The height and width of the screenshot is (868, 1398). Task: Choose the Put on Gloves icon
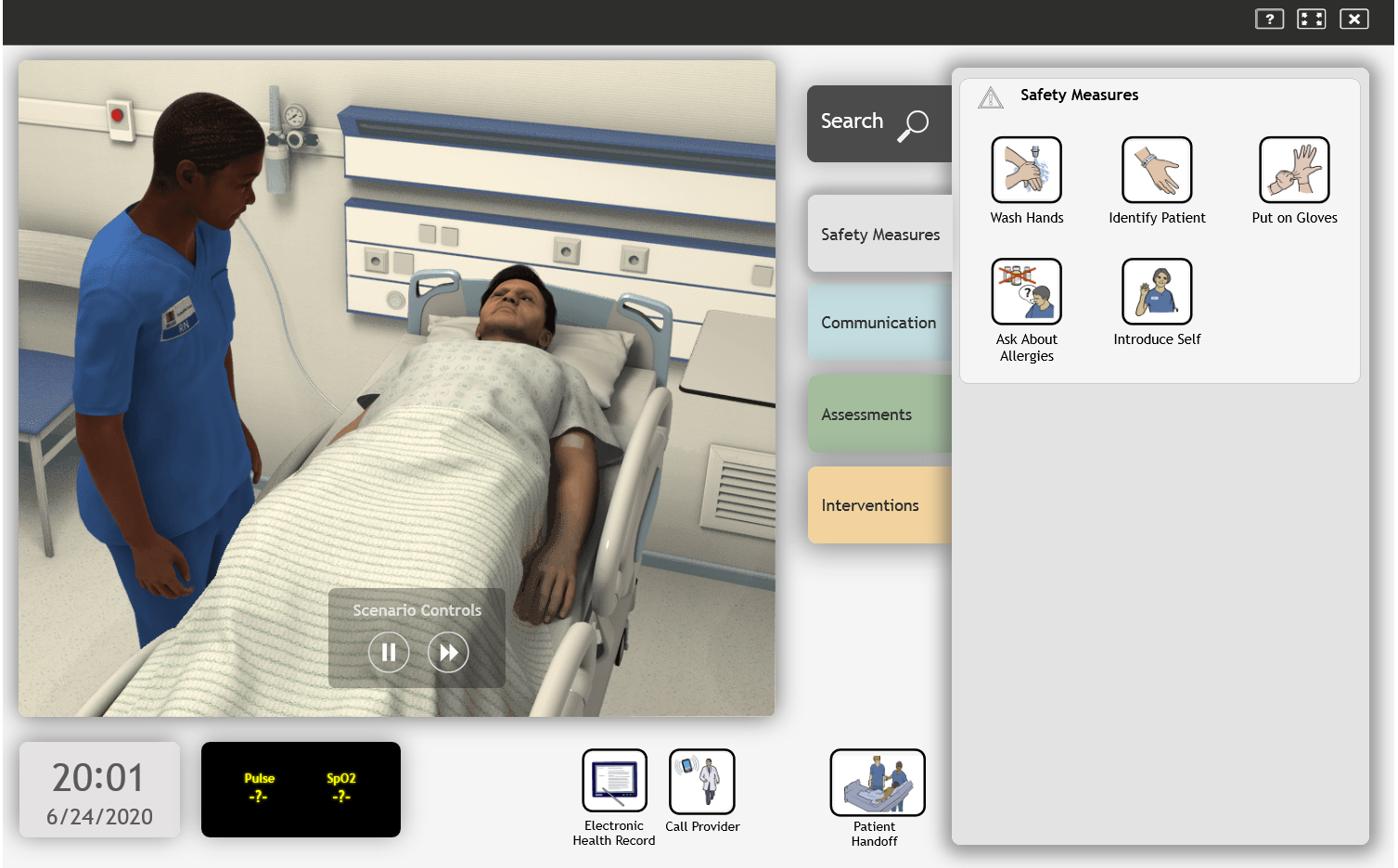(1293, 171)
